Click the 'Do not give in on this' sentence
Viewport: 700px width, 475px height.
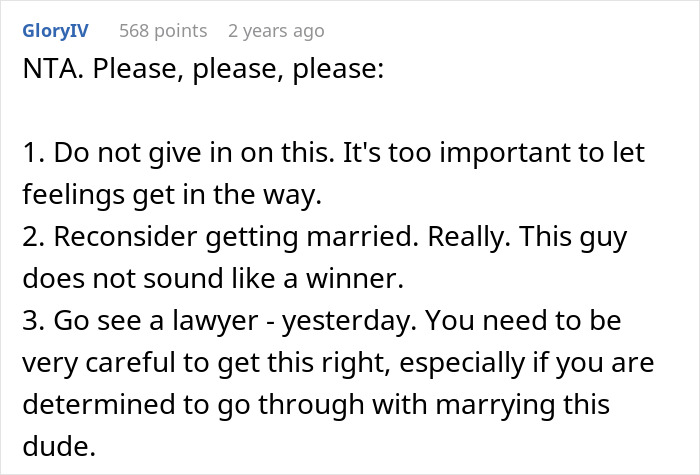pyautogui.click(x=194, y=153)
